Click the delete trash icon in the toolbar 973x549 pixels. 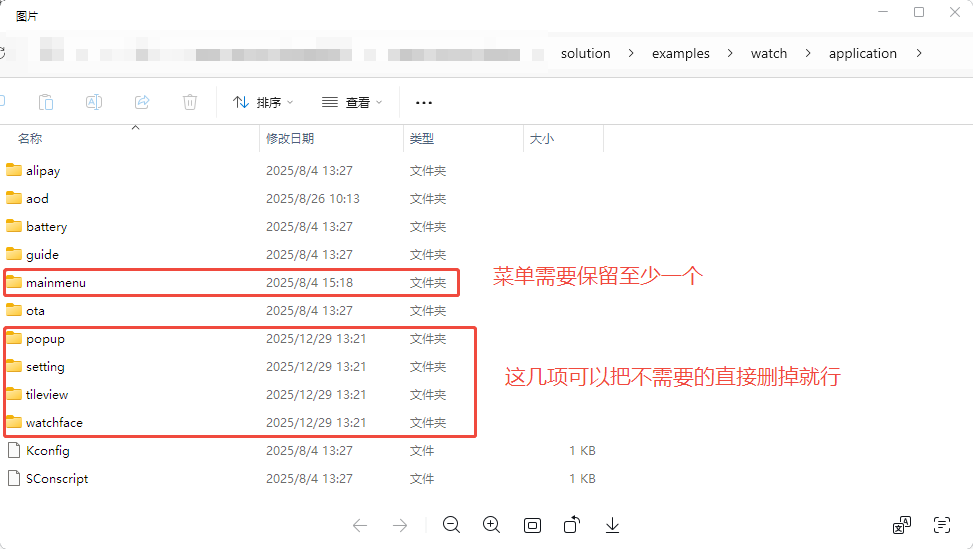(190, 102)
